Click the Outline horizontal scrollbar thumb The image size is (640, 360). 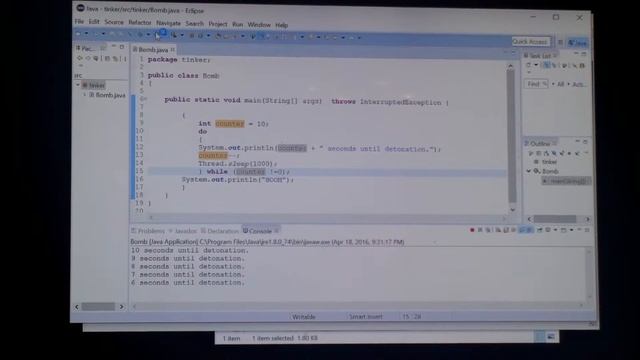click(x=554, y=219)
